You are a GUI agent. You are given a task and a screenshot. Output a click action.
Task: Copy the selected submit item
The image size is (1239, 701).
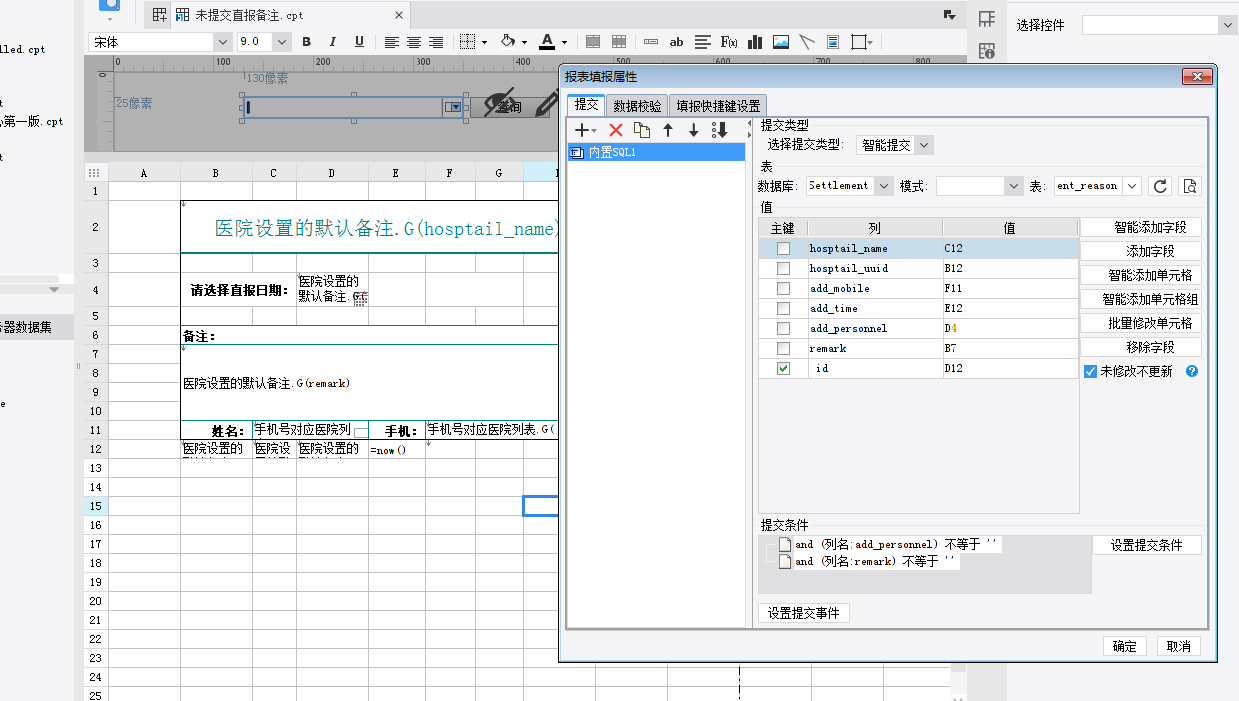click(x=642, y=130)
